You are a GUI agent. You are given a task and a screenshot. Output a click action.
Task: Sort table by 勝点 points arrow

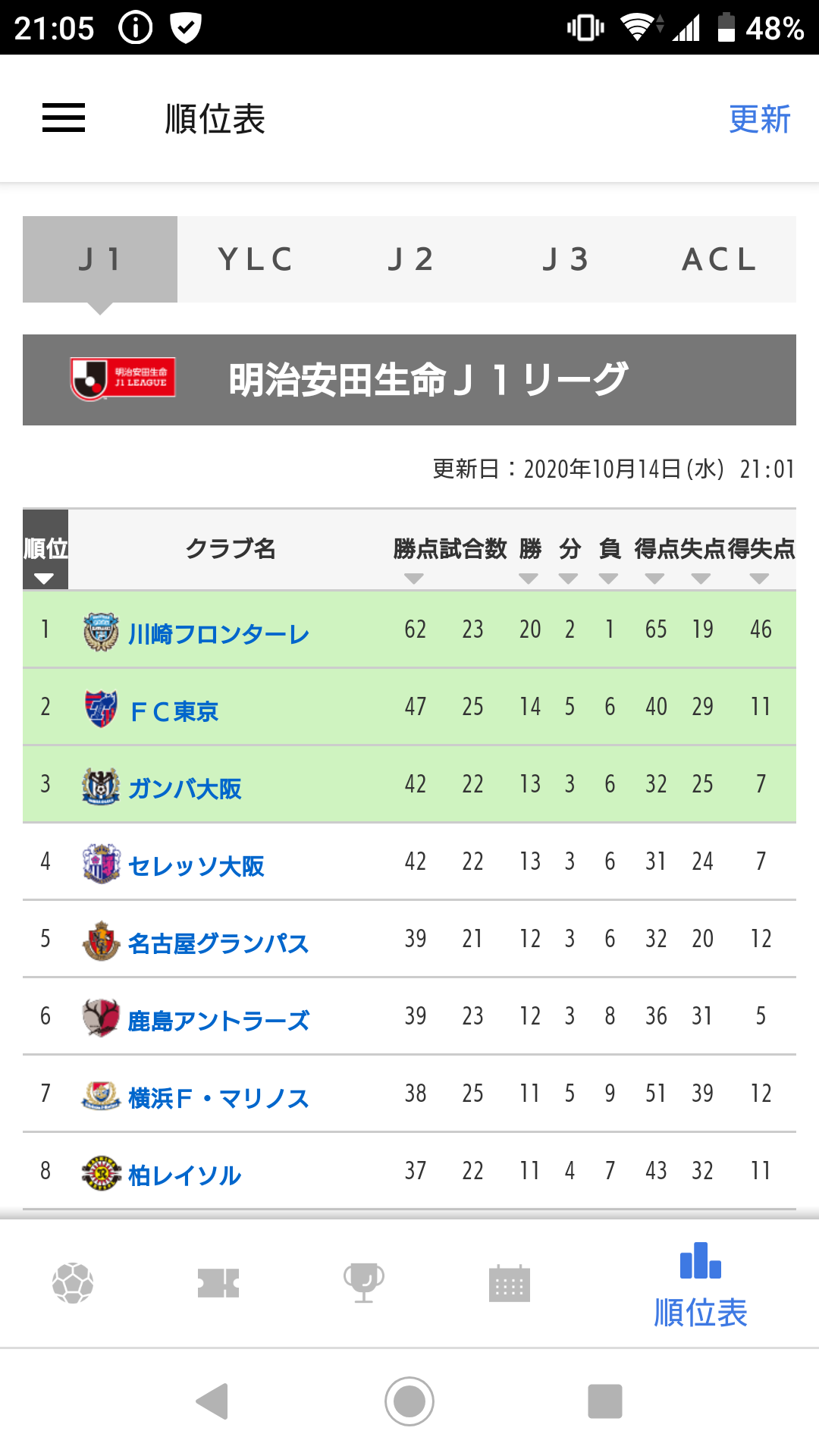(413, 579)
